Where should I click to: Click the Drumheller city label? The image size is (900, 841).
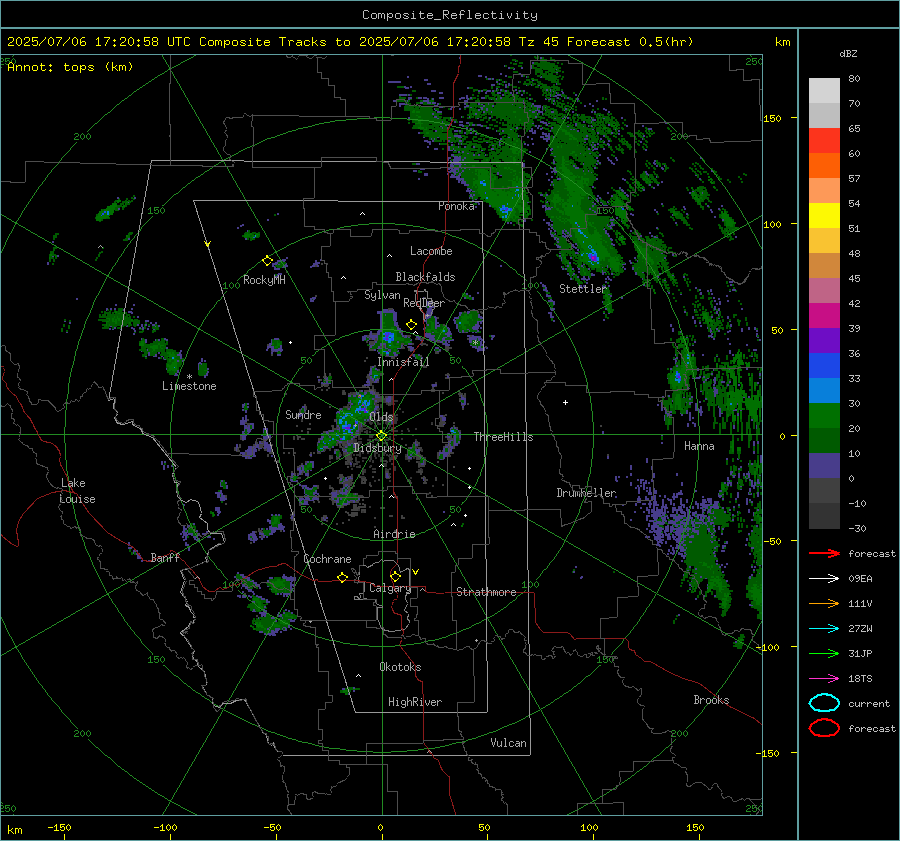(586, 493)
